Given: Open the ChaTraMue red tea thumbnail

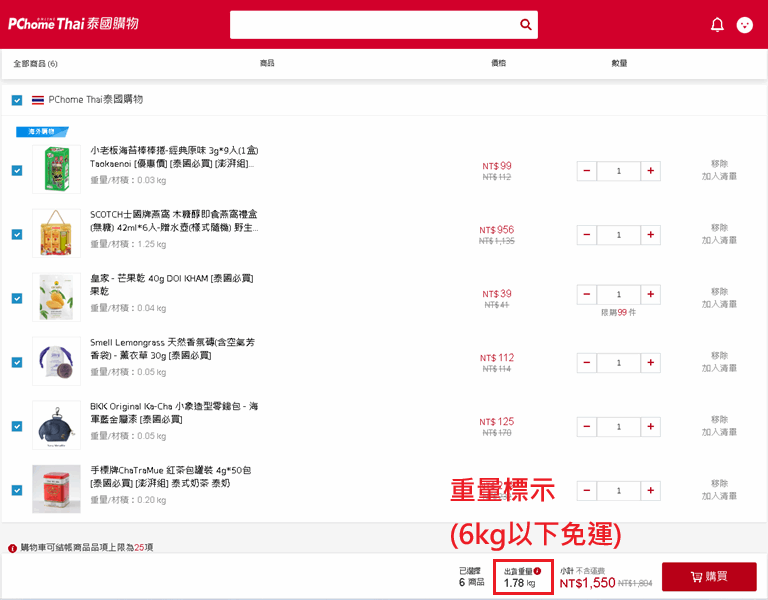Looking at the screenshot, I should pyautogui.click(x=56, y=489).
